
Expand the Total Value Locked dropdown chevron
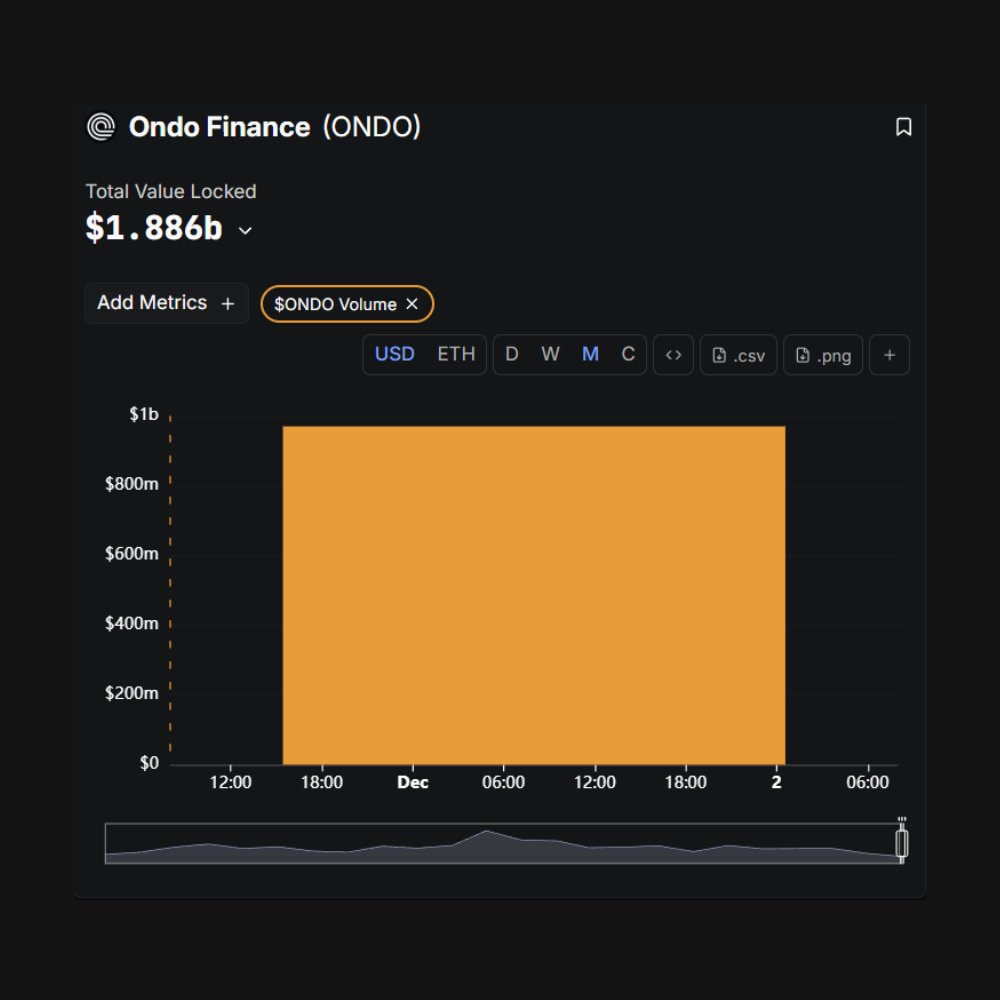pos(245,230)
